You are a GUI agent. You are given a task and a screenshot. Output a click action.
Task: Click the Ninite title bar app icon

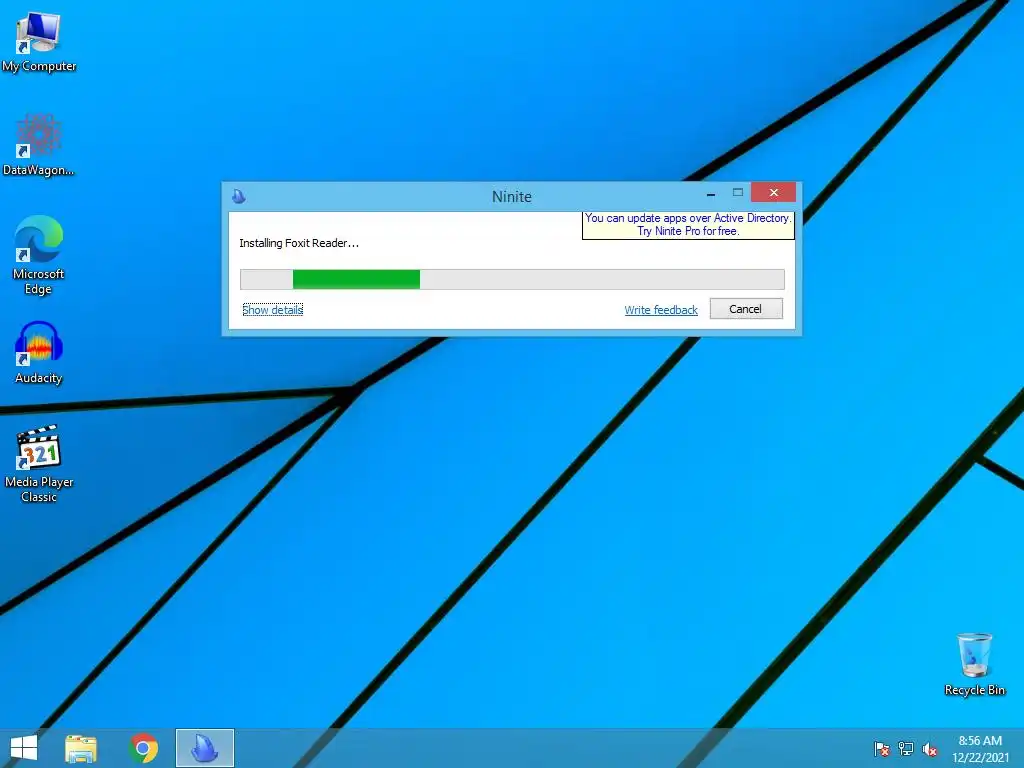tap(239, 196)
